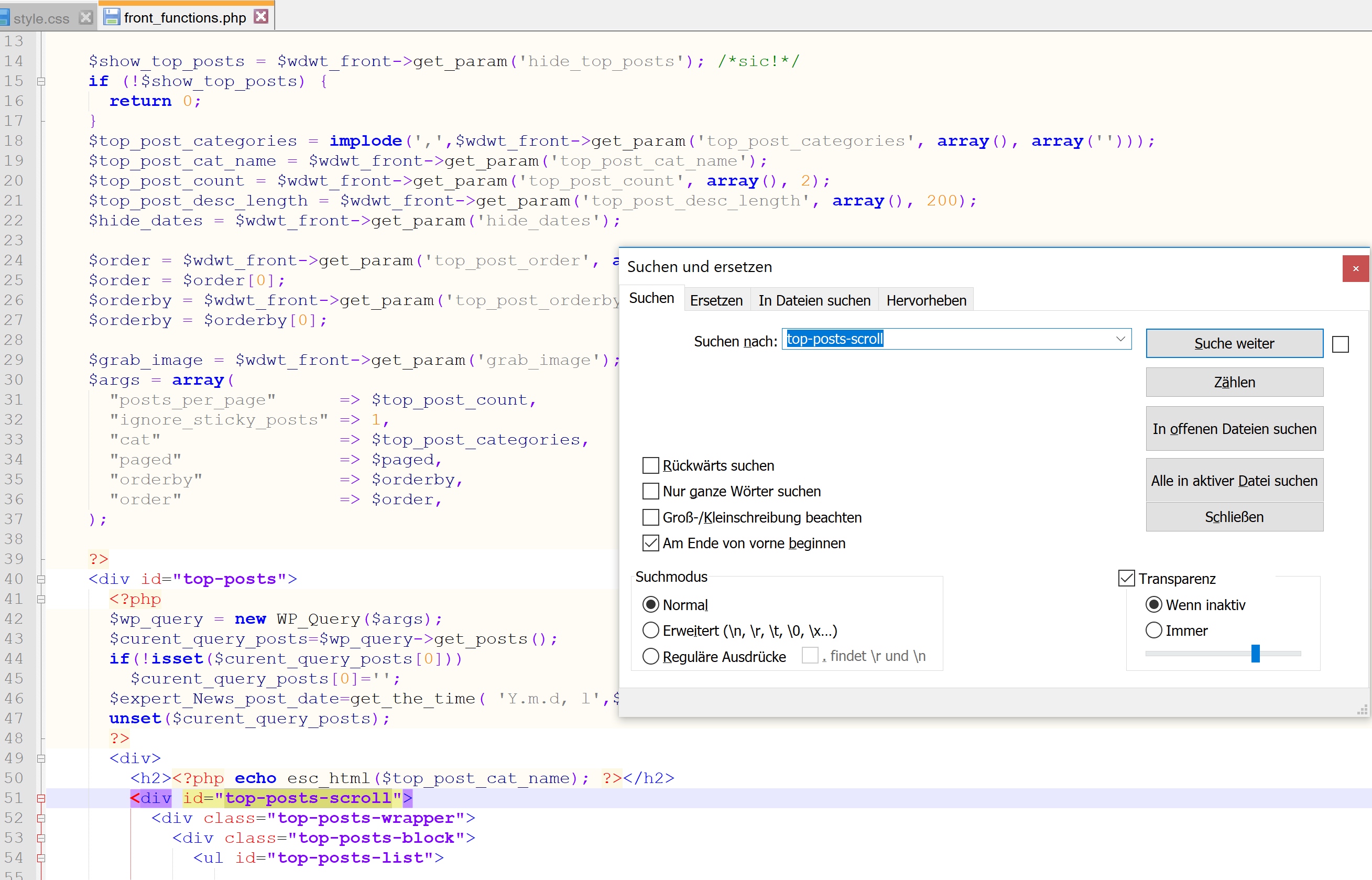Click line number 18 in margin

pos(14,141)
